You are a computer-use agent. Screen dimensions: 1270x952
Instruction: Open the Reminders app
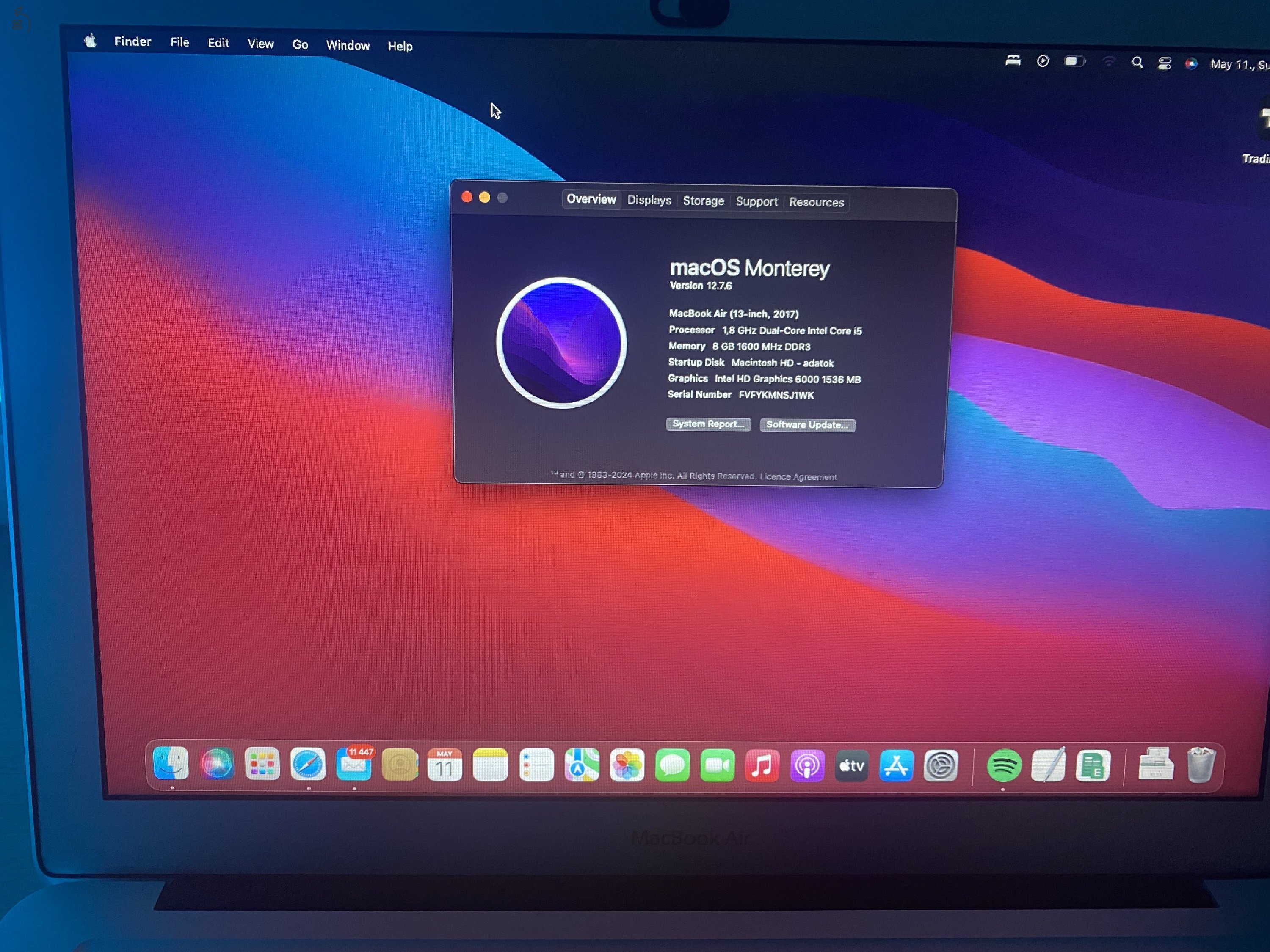pyautogui.click(x=536, y=765)
